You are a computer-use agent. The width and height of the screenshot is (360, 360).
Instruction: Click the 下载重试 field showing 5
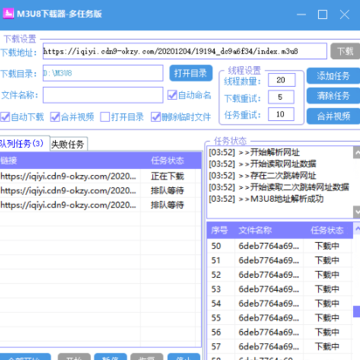click(x=281, y=97)
